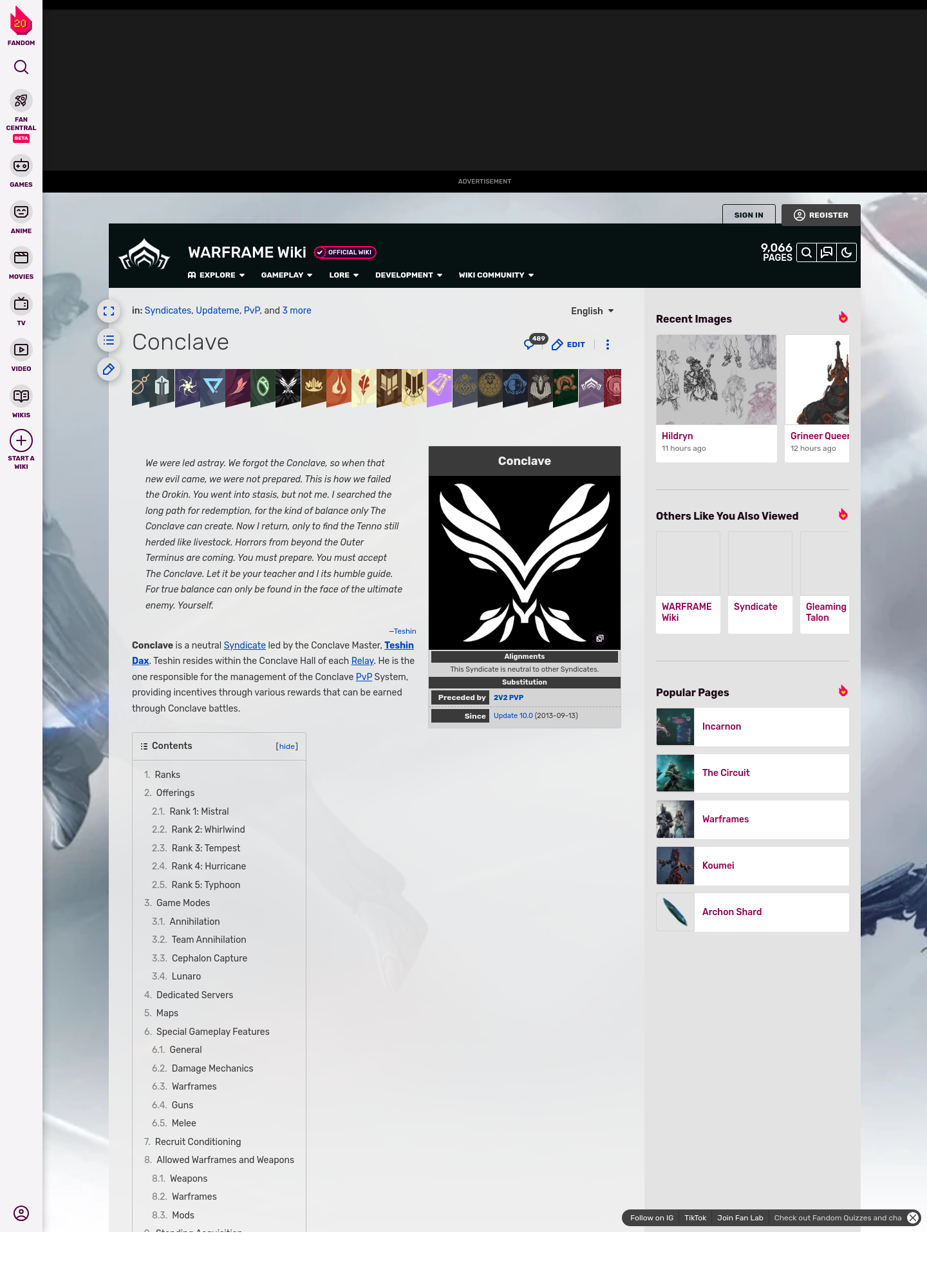Viewport: 927px width, 1288px height.
Task: Select the gold crown brown syndicate banner
Action: [314, 388]
